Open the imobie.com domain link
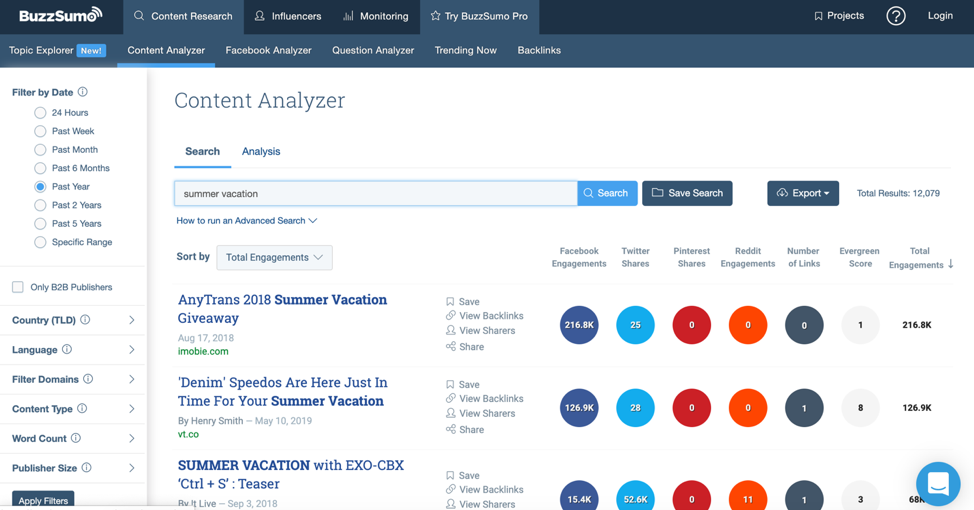Screen dimensions: 974x510 click(x=203, y=351)
